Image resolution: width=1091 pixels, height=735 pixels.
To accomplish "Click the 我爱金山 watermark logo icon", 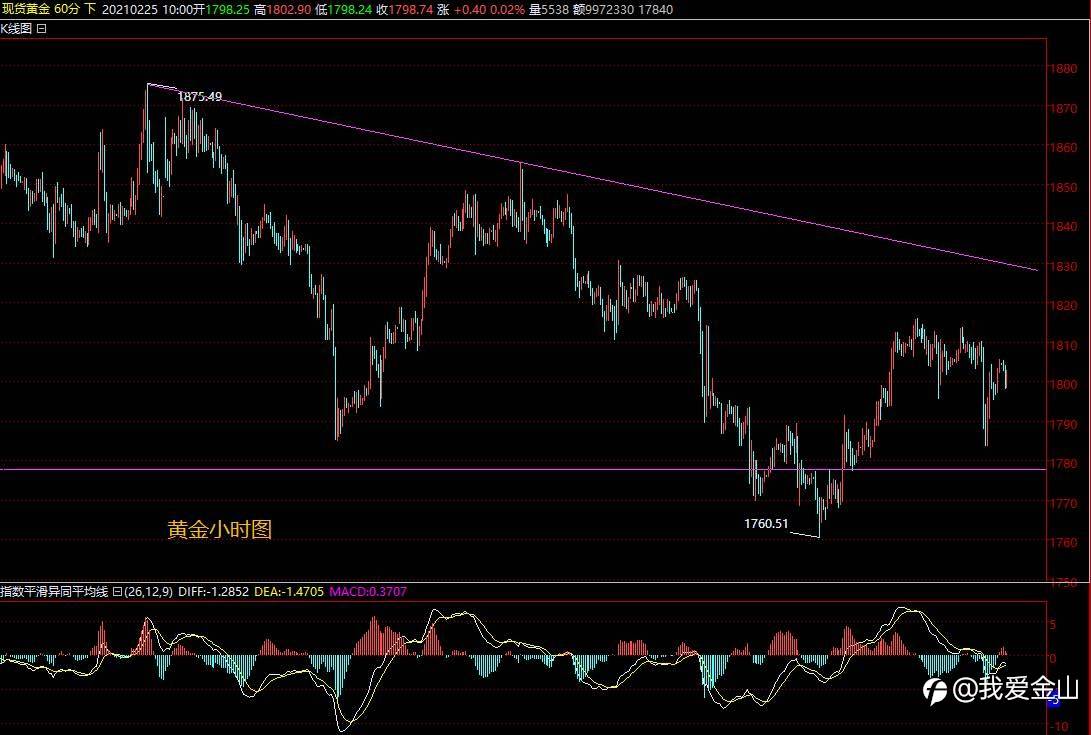I will pos(934,690).
